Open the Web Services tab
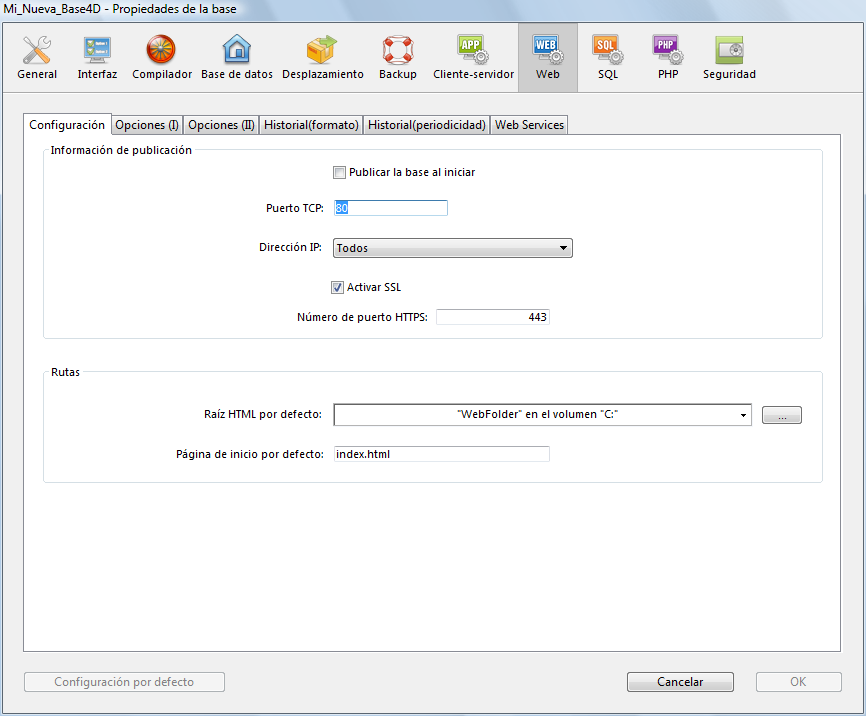Image resolution: width=866 pixels, height=716 pixels. (529, 125)
